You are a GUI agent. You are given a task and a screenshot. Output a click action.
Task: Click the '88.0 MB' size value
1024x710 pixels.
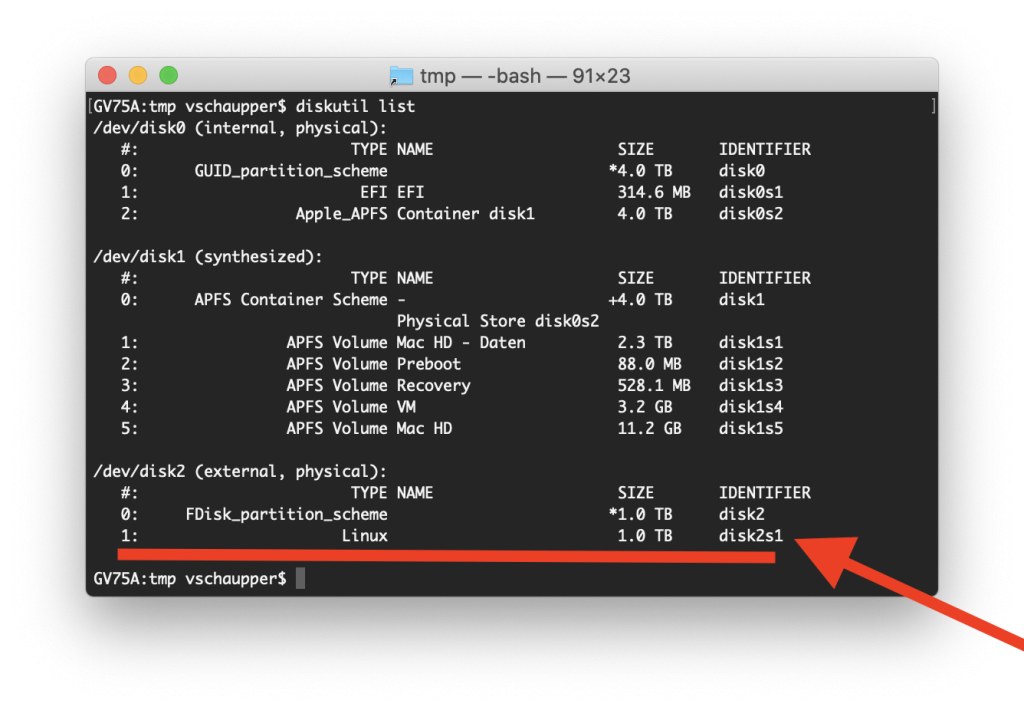(x=649, y=364)
